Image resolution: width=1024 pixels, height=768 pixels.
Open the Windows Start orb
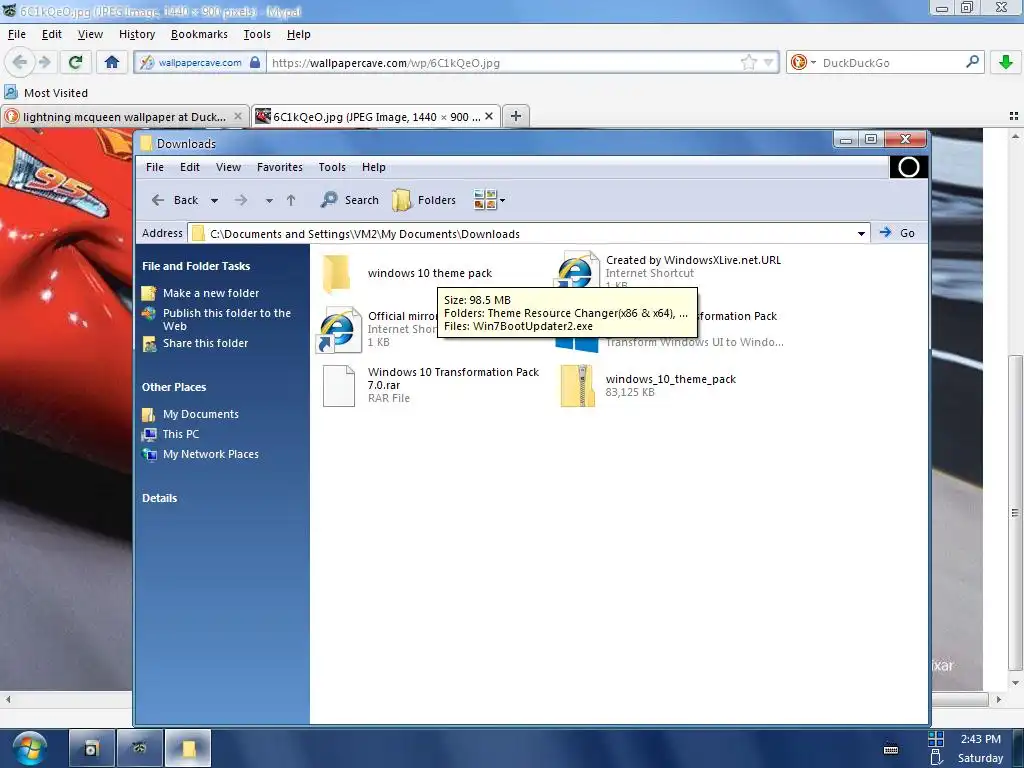[x=29, y=748]
